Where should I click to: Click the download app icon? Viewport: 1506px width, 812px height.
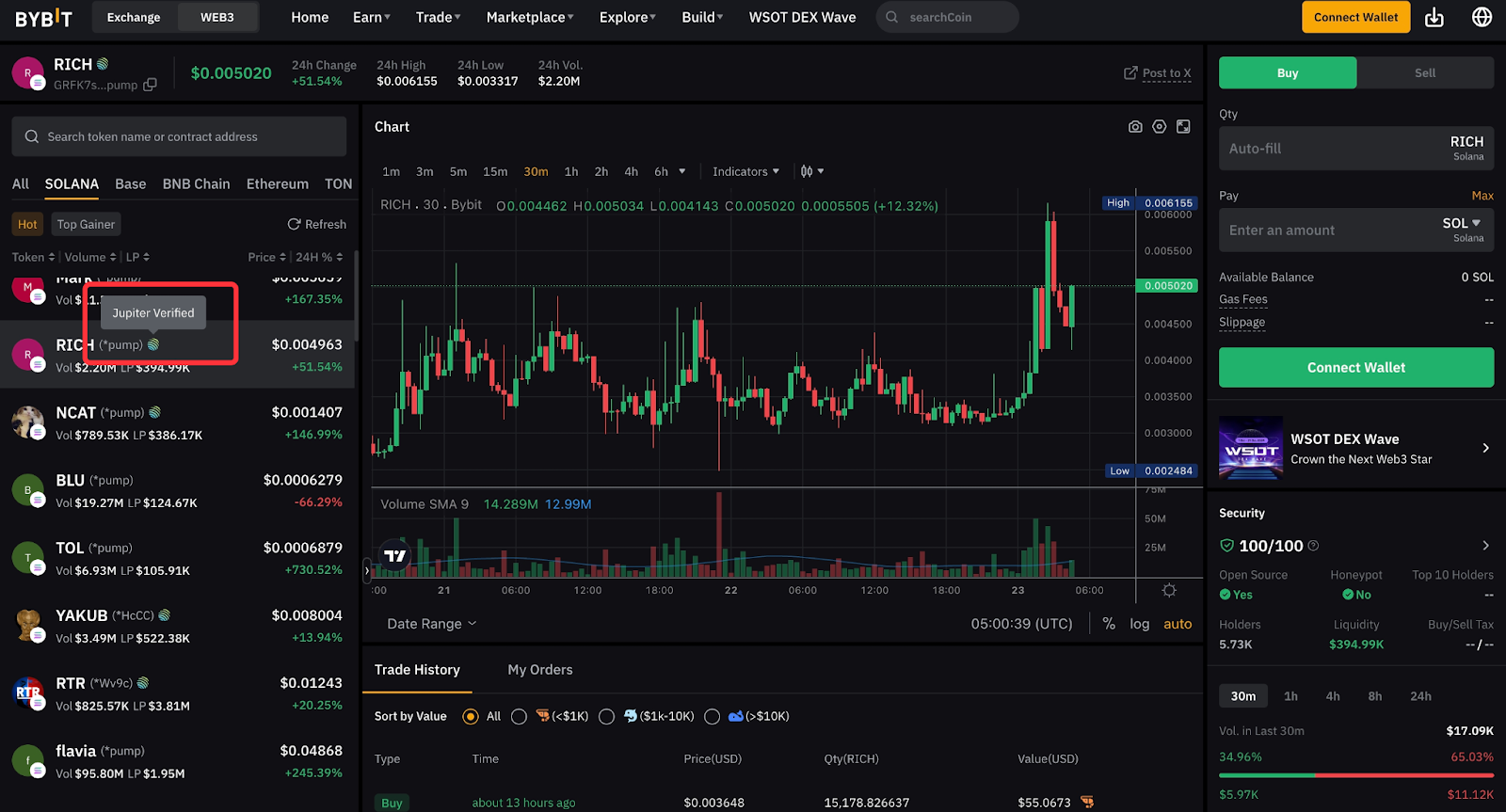(x=1434, y=17)
